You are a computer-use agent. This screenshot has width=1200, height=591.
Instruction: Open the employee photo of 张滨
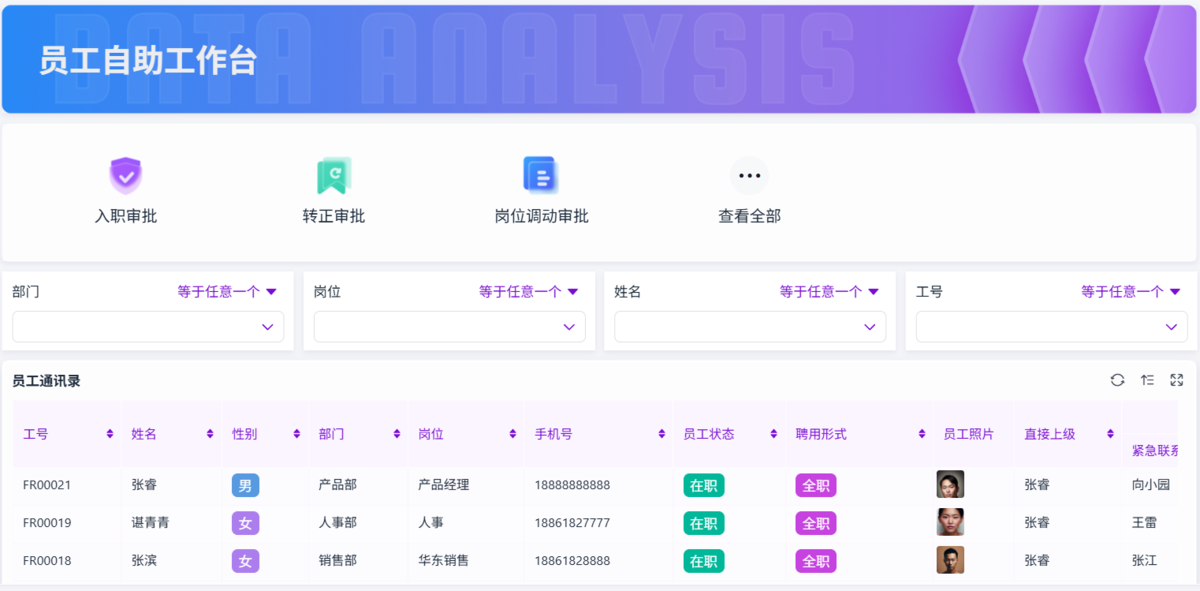pos(950,560)
